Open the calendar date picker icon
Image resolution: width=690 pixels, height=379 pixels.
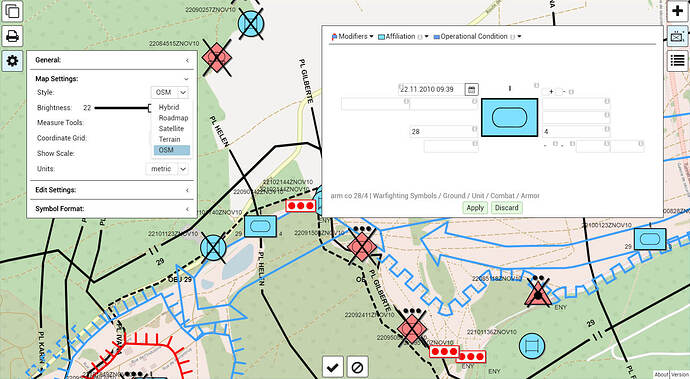[x=471, y=89]
